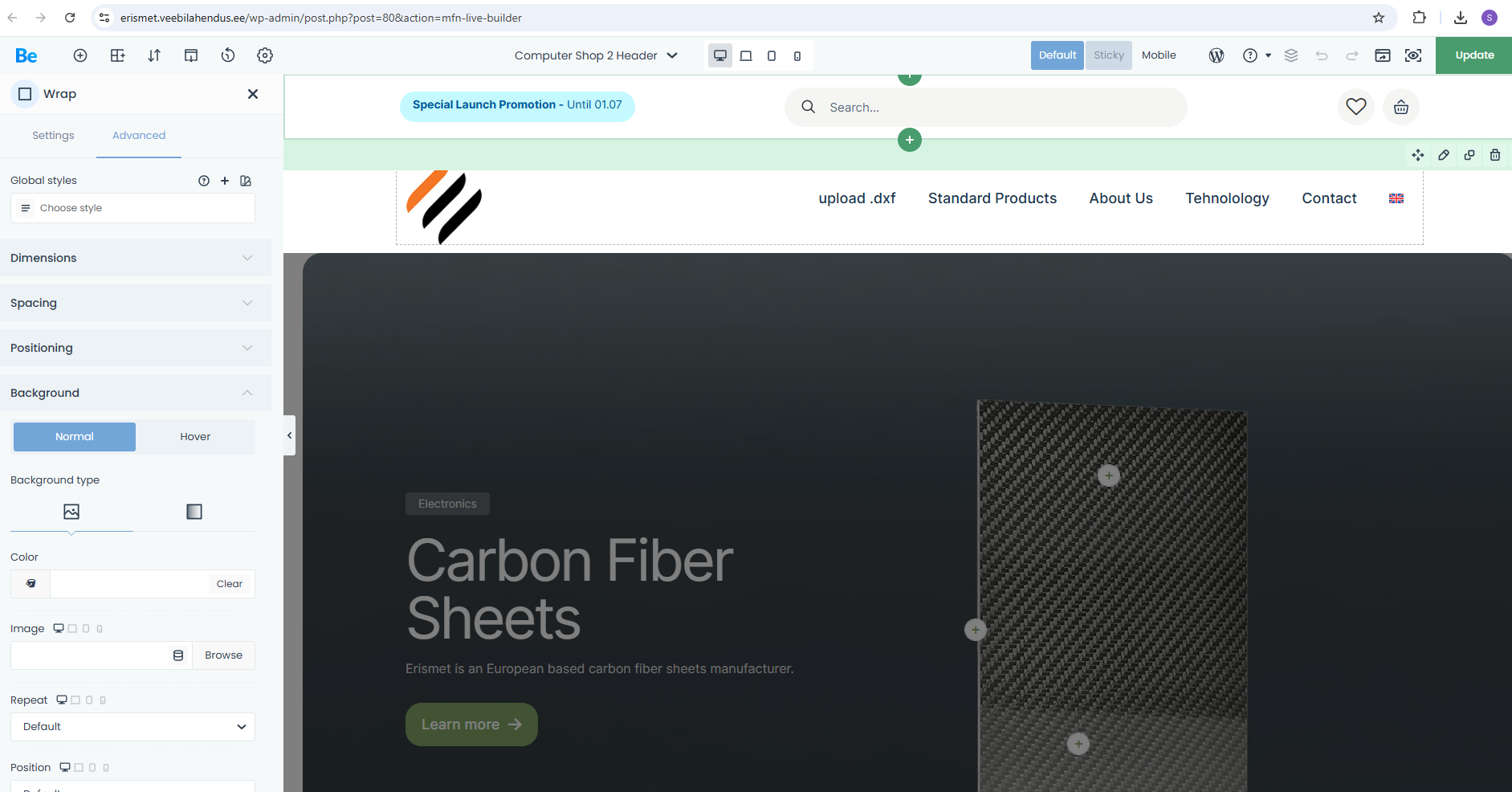Clear the background color
1512x792 pixels.
coord(229,584)
